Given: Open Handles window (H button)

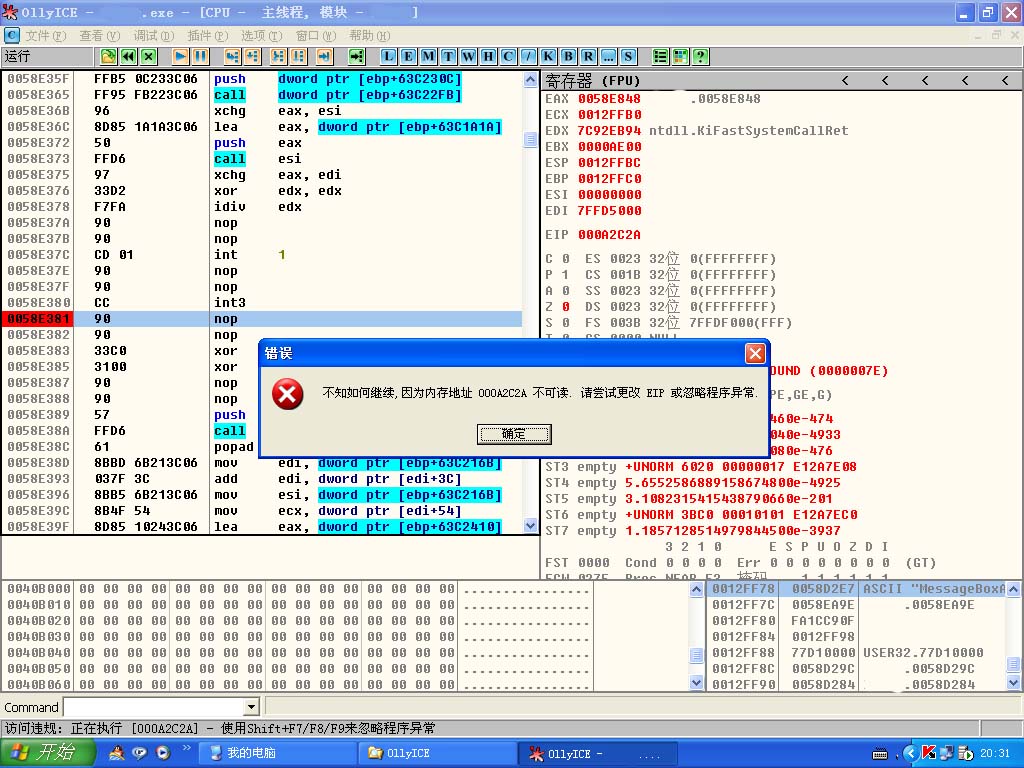Looking at the screenshot, I should pos(488,57).
